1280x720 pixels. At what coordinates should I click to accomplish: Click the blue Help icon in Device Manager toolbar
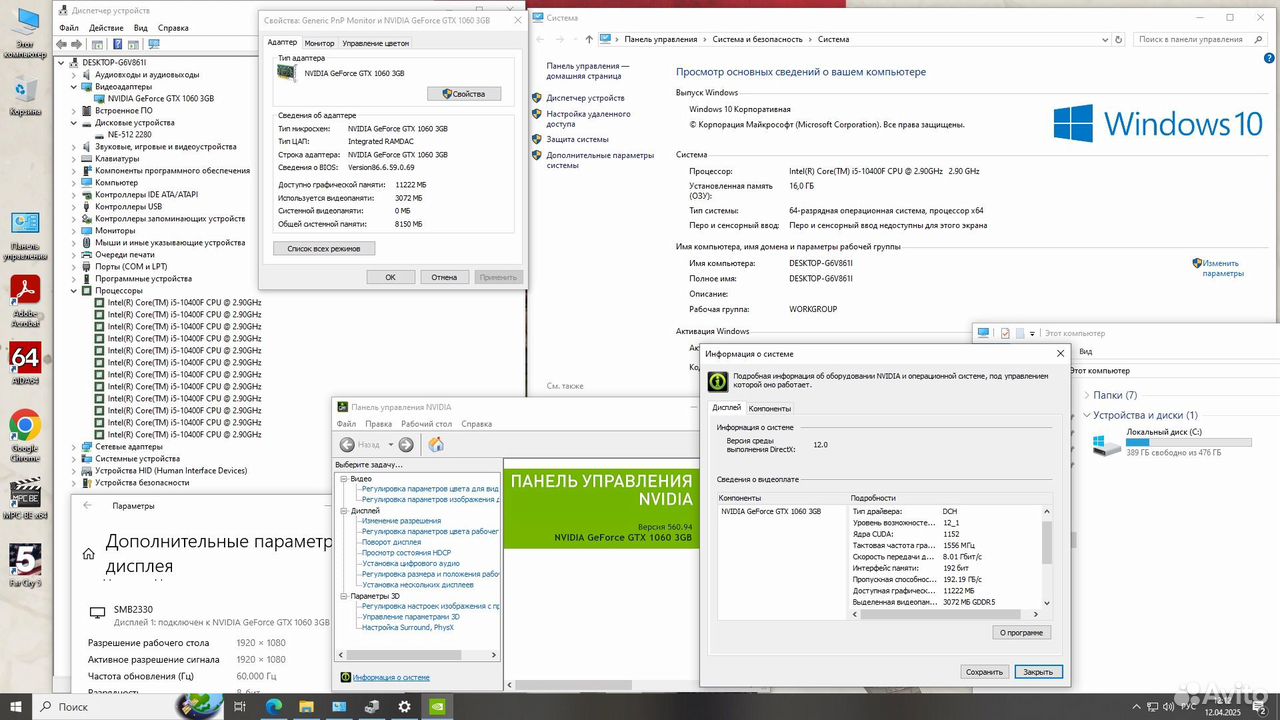point(117,44)
